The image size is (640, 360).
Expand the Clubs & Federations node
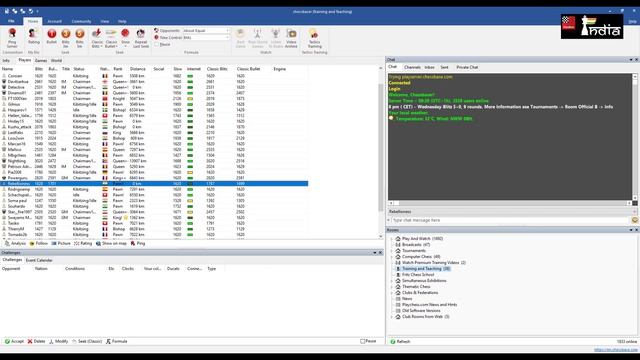click(x=392, y=293)
